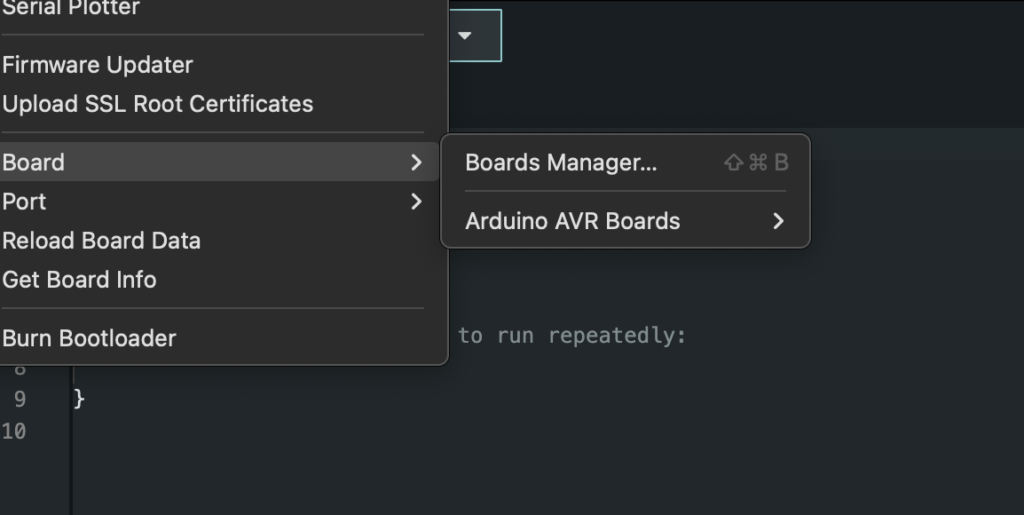The width and height of the screenshot is (1024, 515).
Task: Expand the chevron next to Port
Action: tap(416, 202)
